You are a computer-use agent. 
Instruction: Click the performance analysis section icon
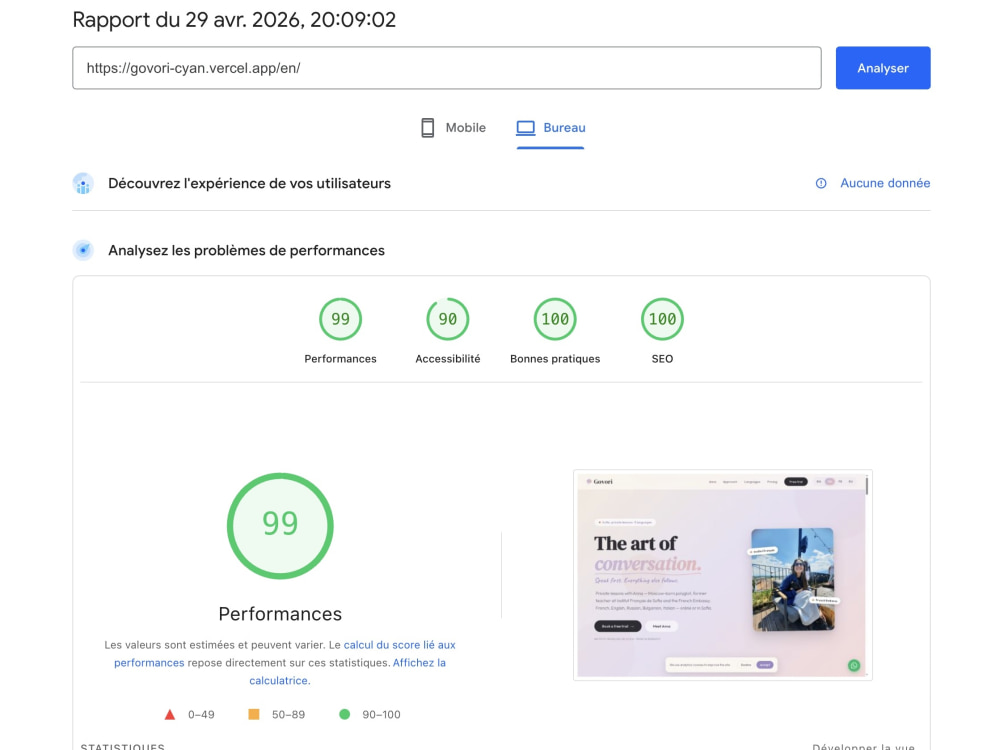[83, 250]
